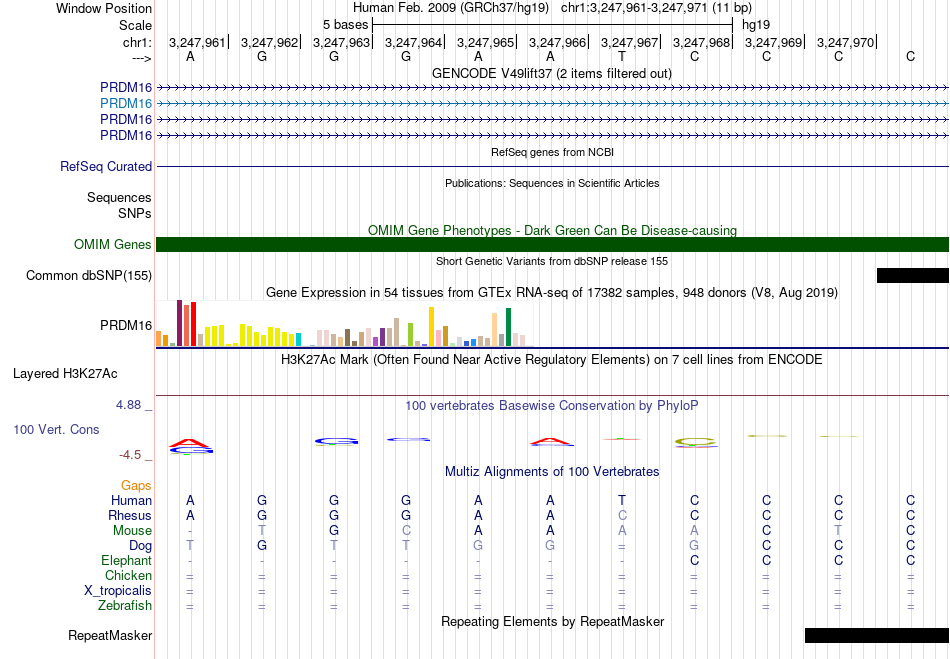
Task: Click the dark maroon GTEx expression bar
Action: pyautogui.click(x=179, y=323)
